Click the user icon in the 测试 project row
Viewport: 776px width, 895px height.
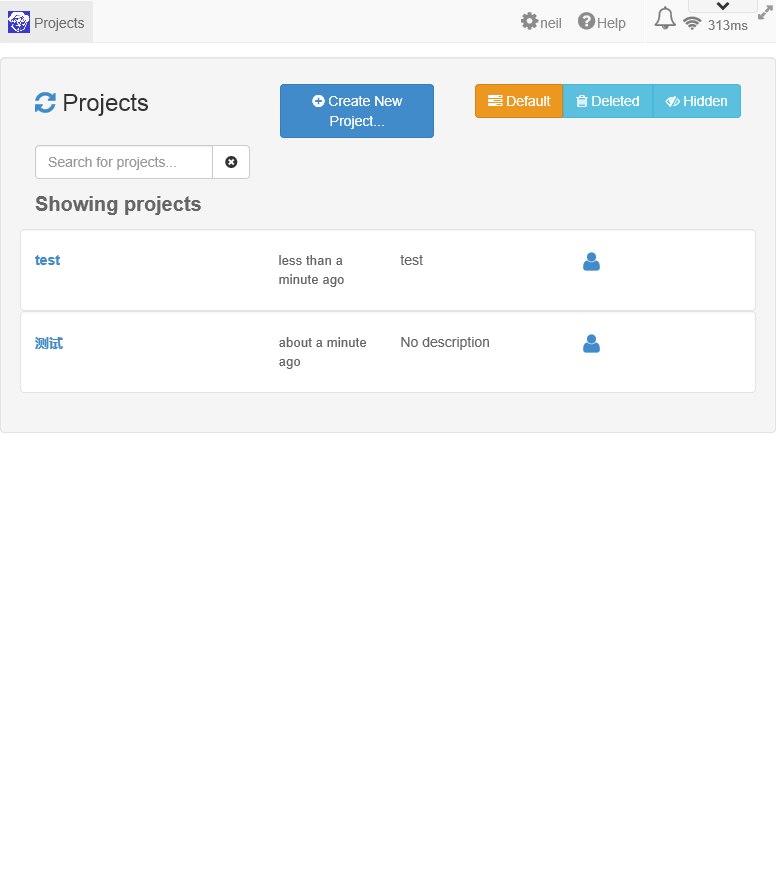591,344
